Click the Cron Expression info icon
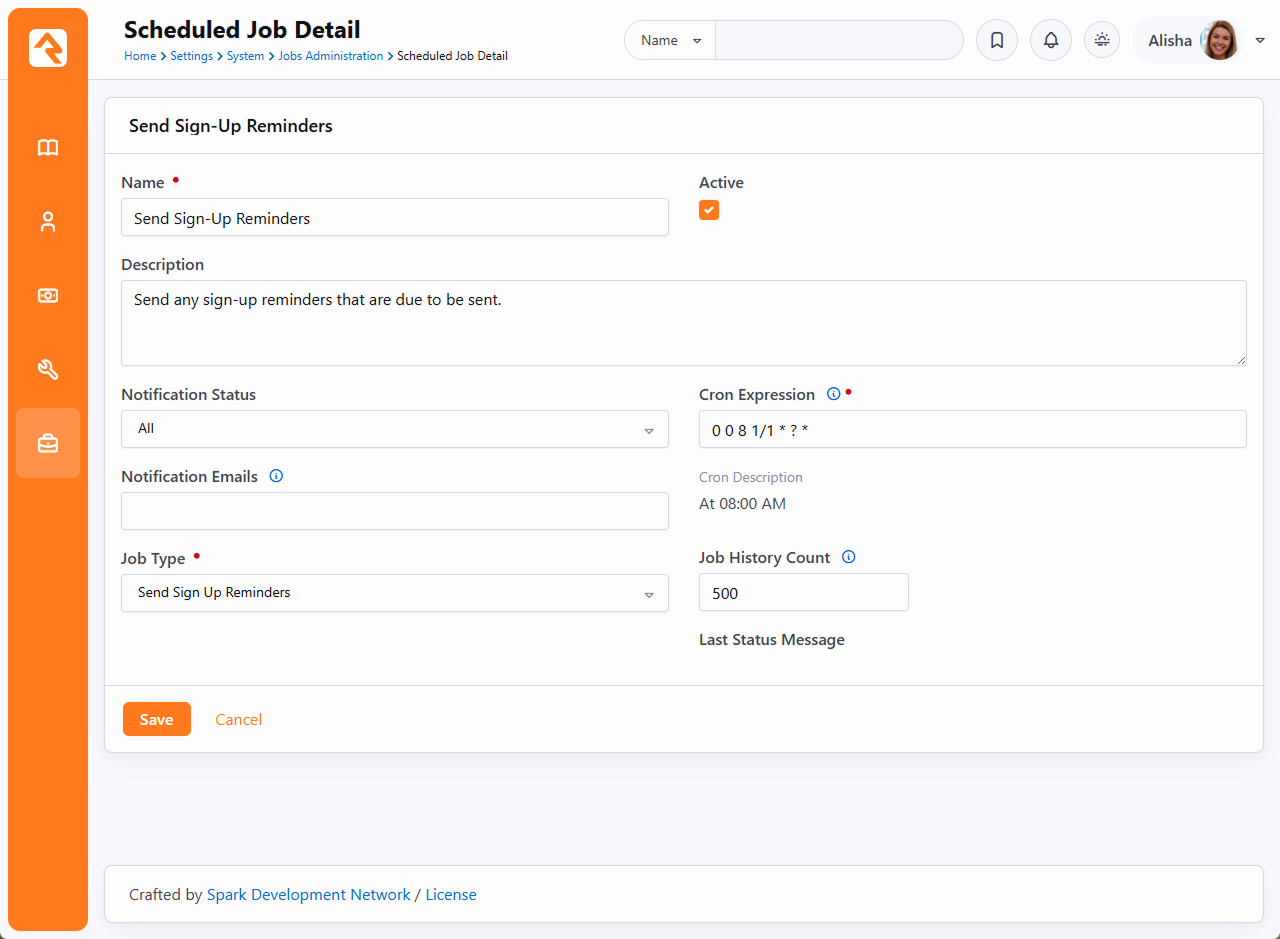Image resolution: width=1280 pixels, height=939 pixels. 833,394
